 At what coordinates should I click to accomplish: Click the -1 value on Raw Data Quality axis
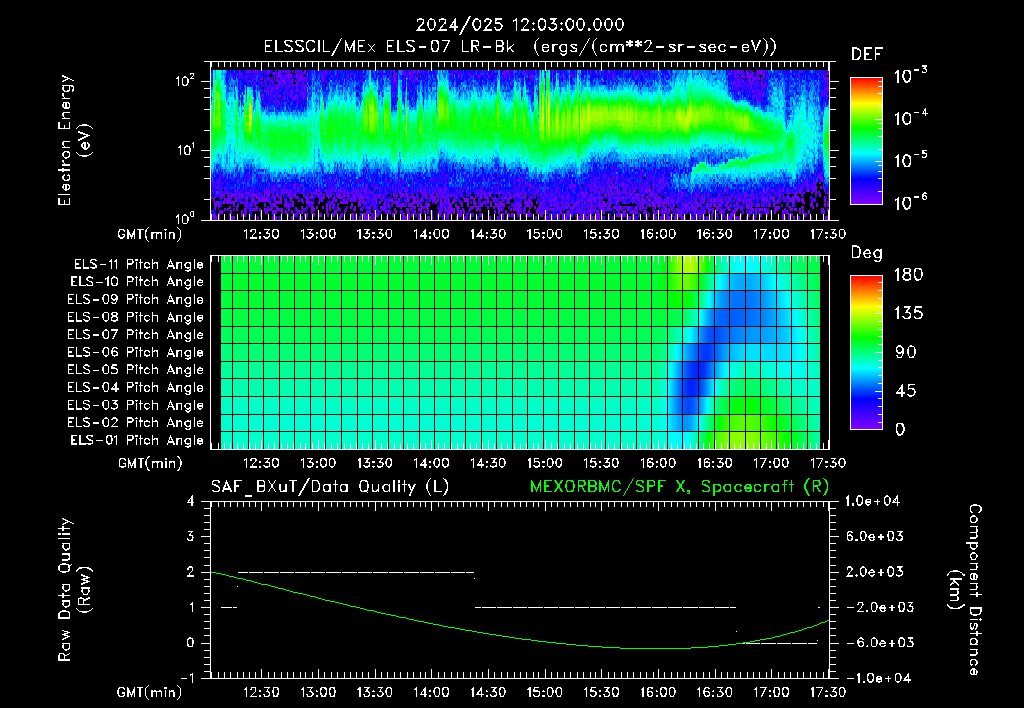coord(187,679)
